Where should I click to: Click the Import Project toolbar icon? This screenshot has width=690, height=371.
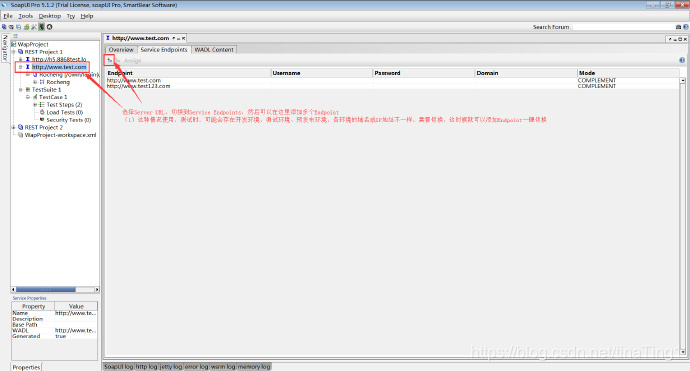pos(11,27)
